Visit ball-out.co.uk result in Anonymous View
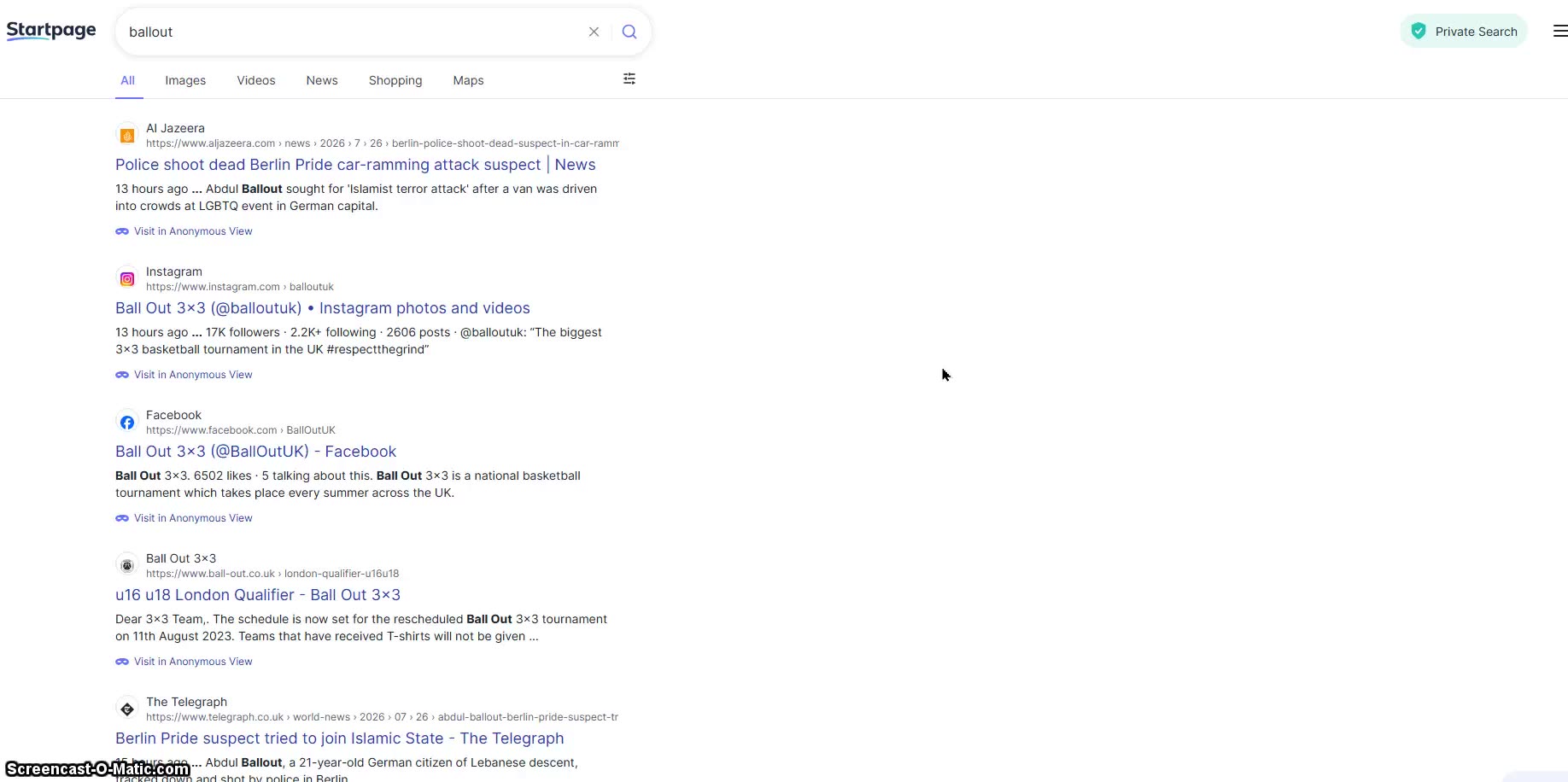 [x=184, y=662]
